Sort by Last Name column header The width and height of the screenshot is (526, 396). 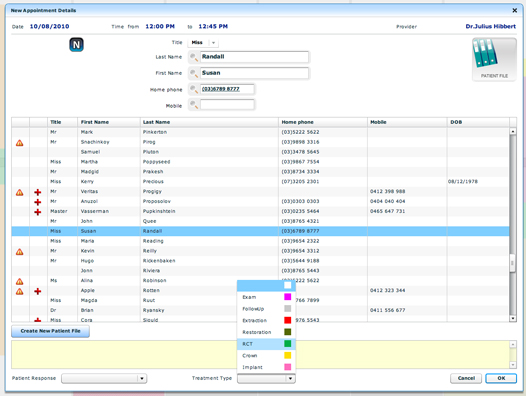coord(209,122)
